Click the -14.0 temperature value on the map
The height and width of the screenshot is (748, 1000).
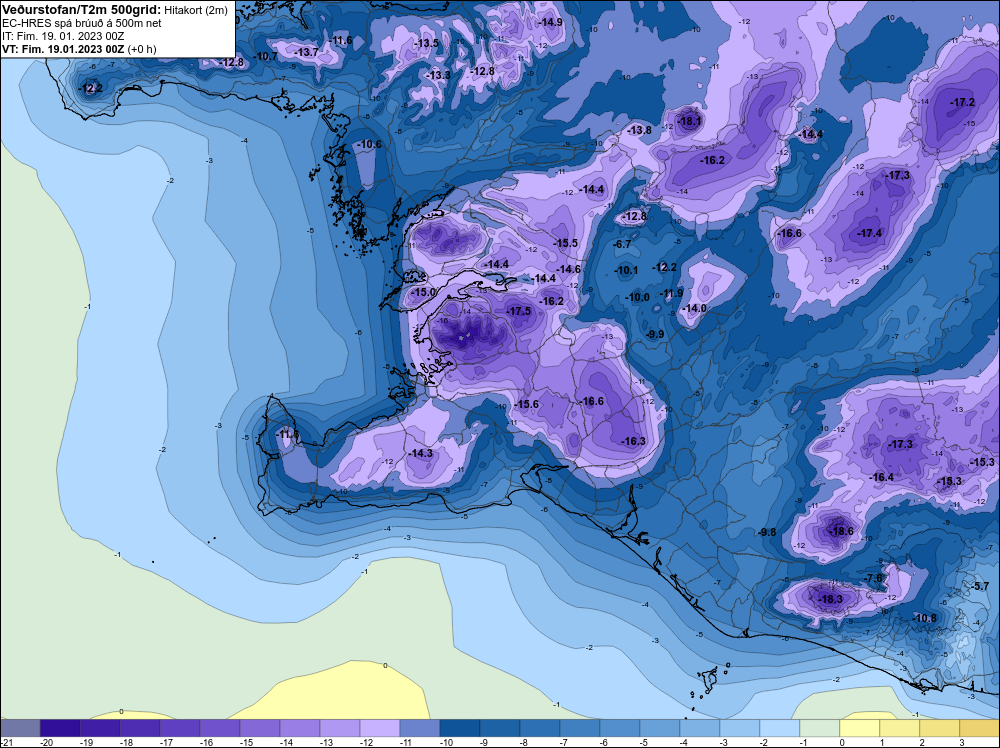[695, 308]
